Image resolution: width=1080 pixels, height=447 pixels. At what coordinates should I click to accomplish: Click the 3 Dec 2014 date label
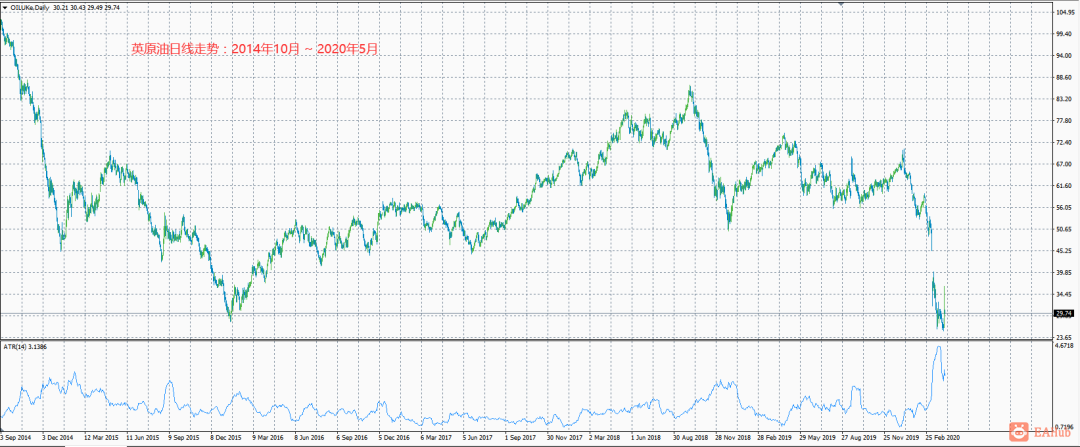click(58, 437)
